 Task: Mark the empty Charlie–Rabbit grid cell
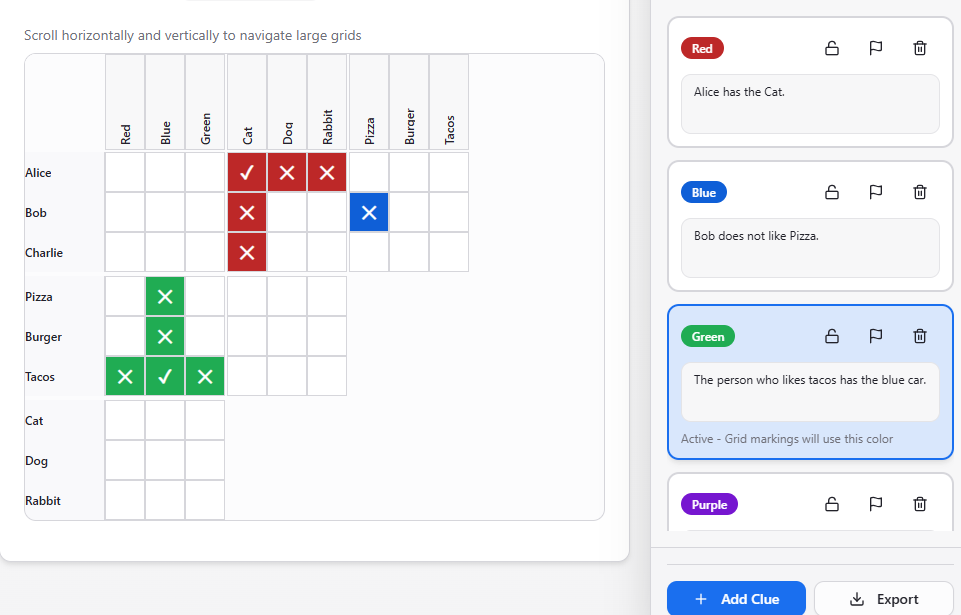coord(327,253)
